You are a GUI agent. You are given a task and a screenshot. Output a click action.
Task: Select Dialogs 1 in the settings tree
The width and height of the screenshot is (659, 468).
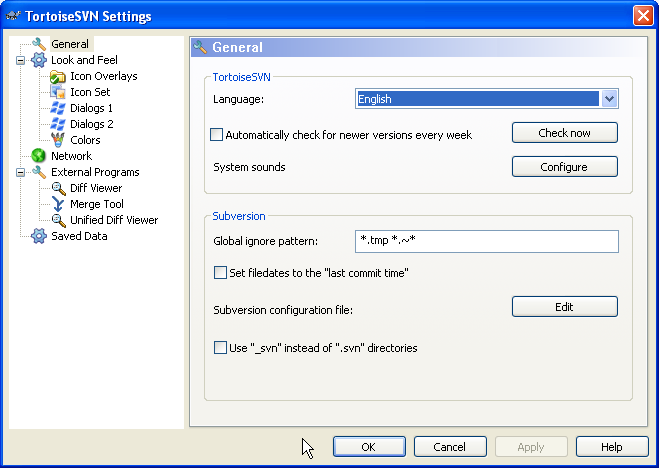tap(91, 108)
